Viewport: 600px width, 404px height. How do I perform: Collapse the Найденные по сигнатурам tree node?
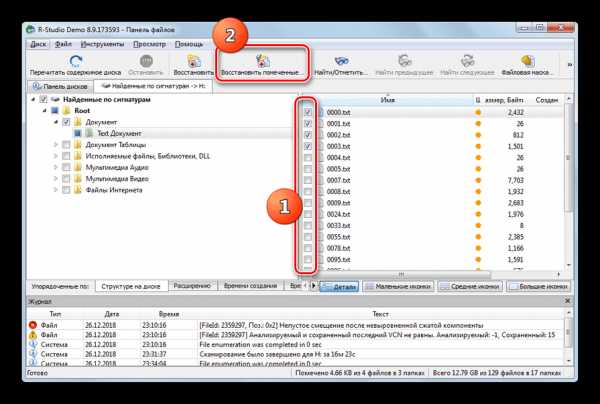[x=33, y=99]
